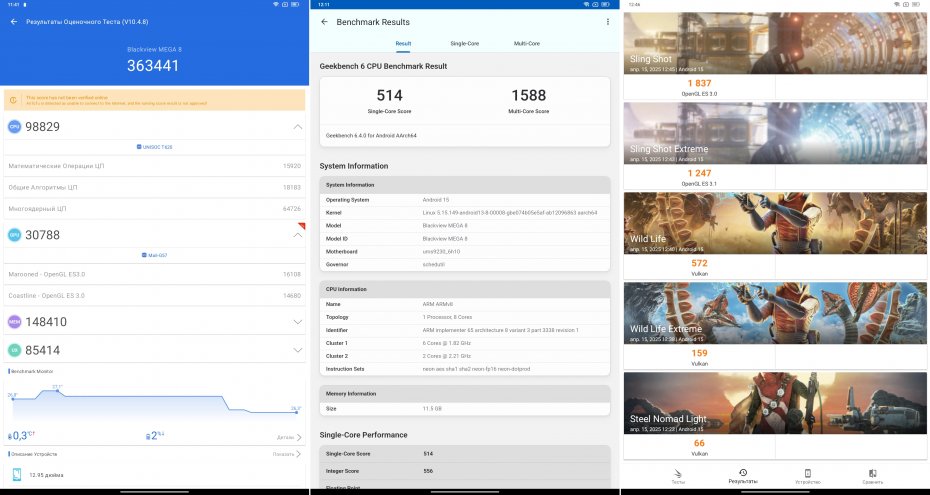Expand the MEM 148410 score section
Image resolution: width=930 pixels, height=495 pixels.
(297, 322)
